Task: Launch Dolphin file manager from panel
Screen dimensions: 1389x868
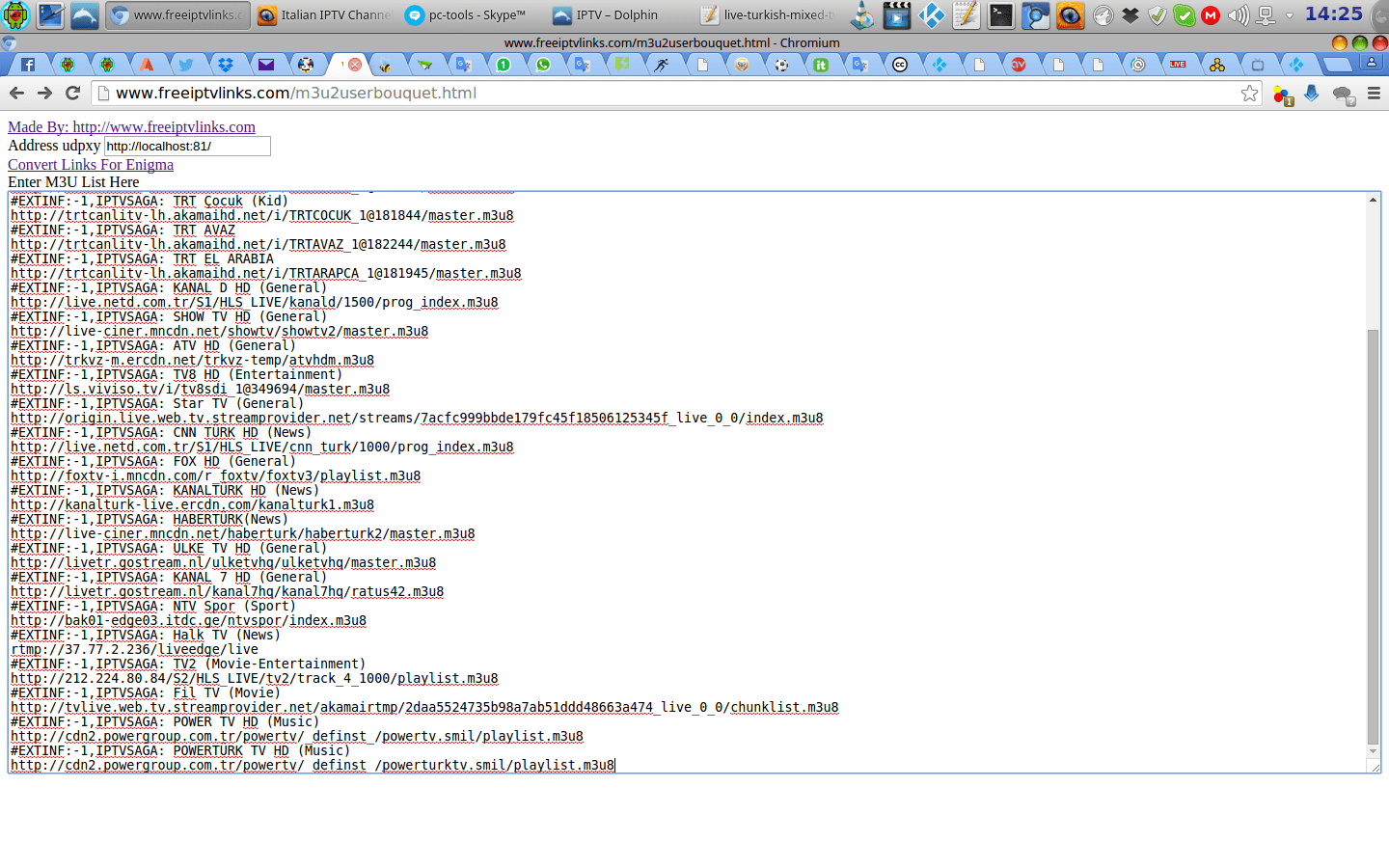Action: point(84,14)
